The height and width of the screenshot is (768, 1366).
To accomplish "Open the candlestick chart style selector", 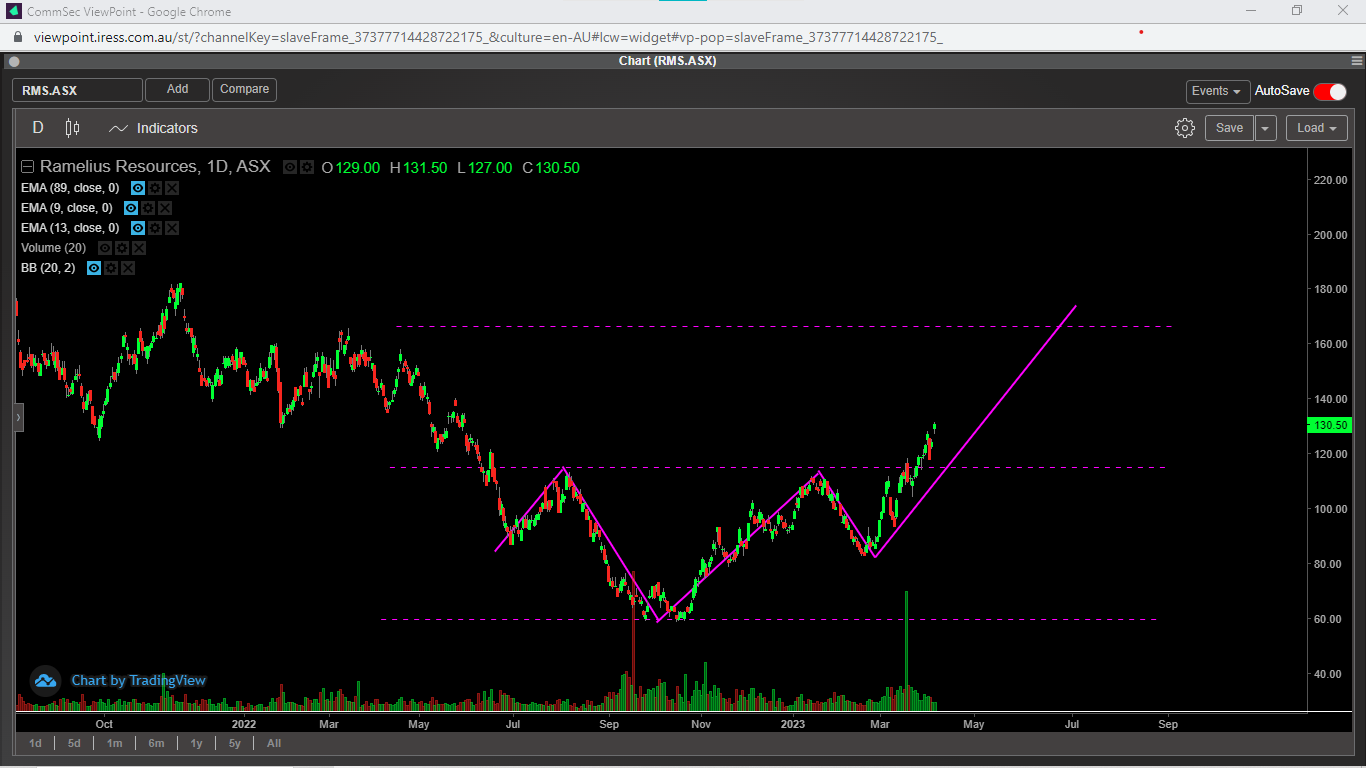I will pos(72,128).
